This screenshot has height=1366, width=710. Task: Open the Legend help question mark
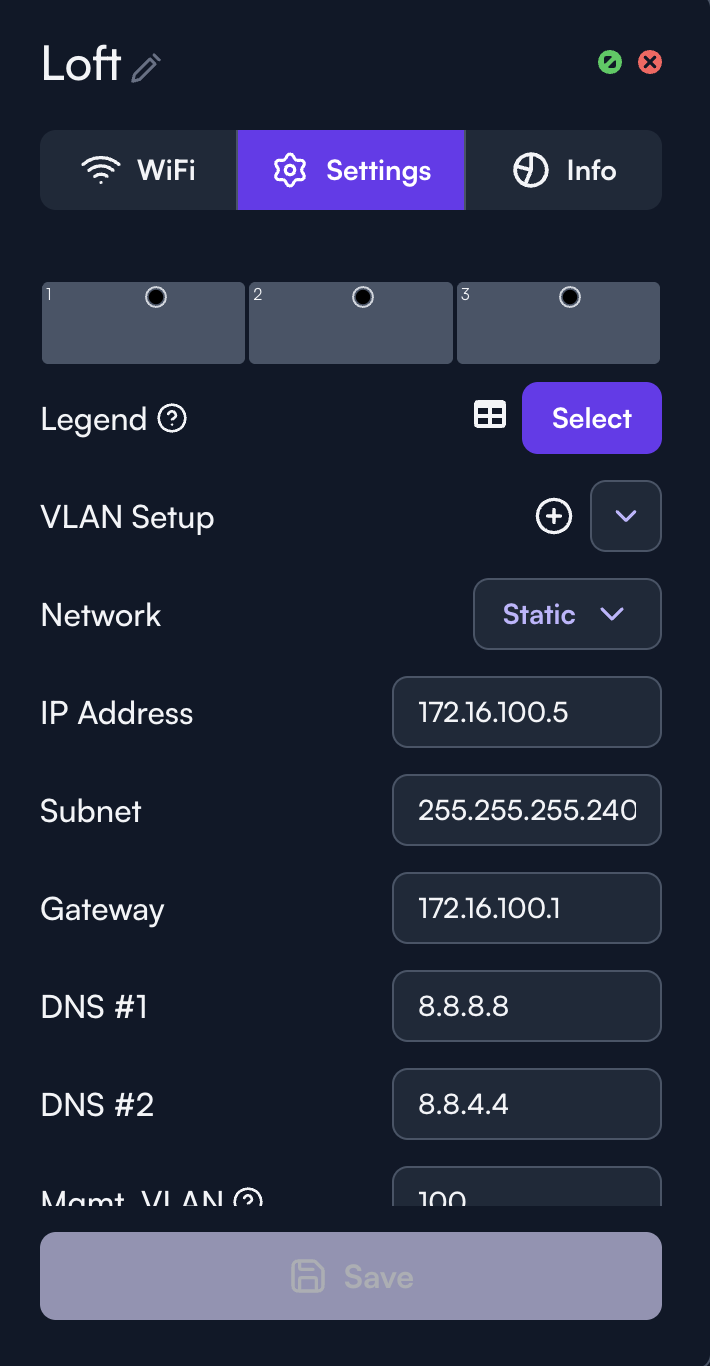point(172,418)
